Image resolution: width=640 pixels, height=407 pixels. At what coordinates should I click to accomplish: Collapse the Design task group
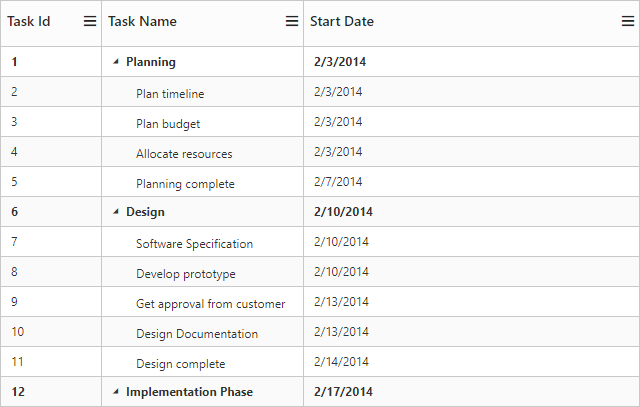coord(115,212)
